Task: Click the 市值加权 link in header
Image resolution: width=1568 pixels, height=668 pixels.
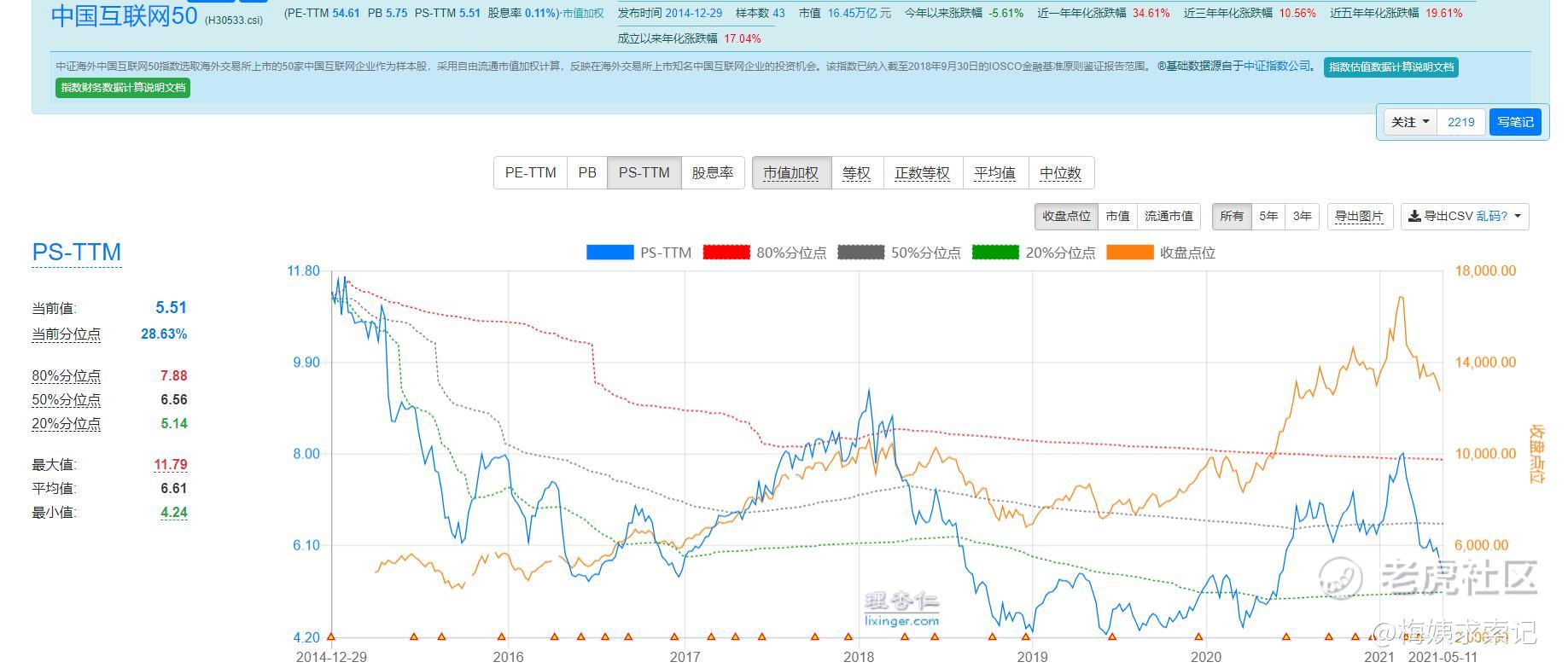Action: point(583,14)
